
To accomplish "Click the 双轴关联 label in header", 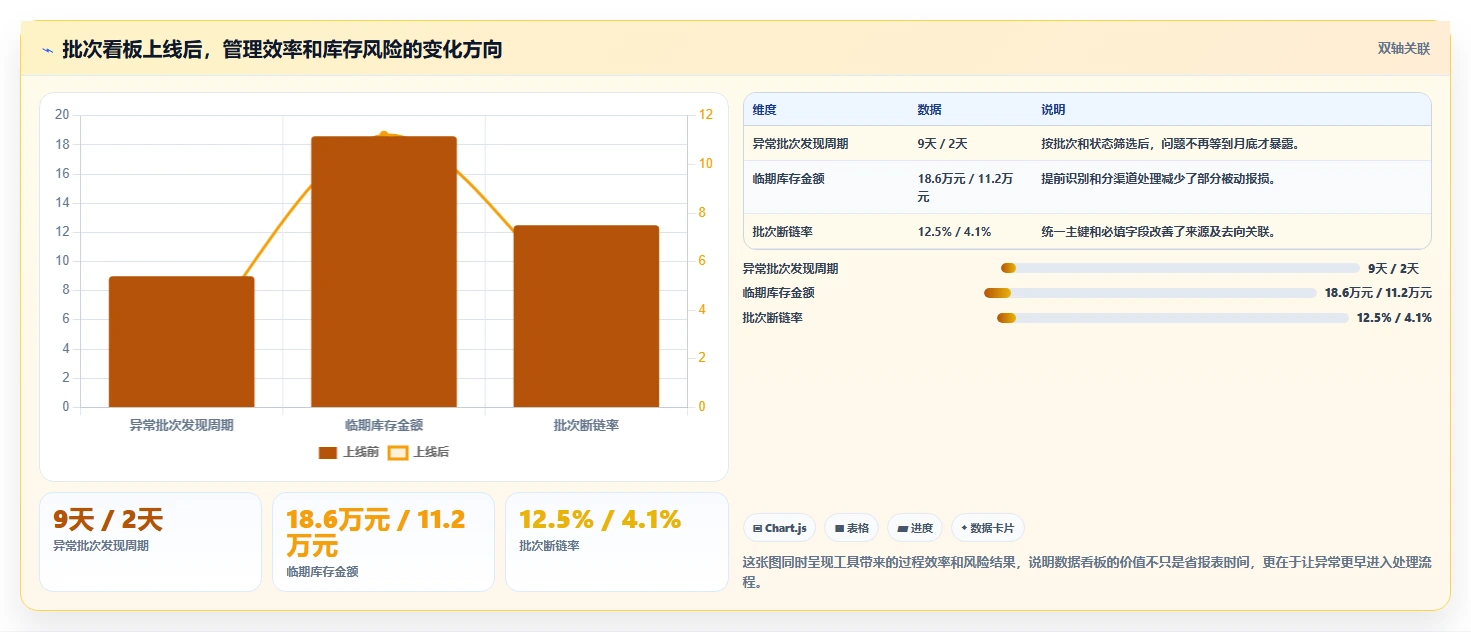I will coord(1404,49).
